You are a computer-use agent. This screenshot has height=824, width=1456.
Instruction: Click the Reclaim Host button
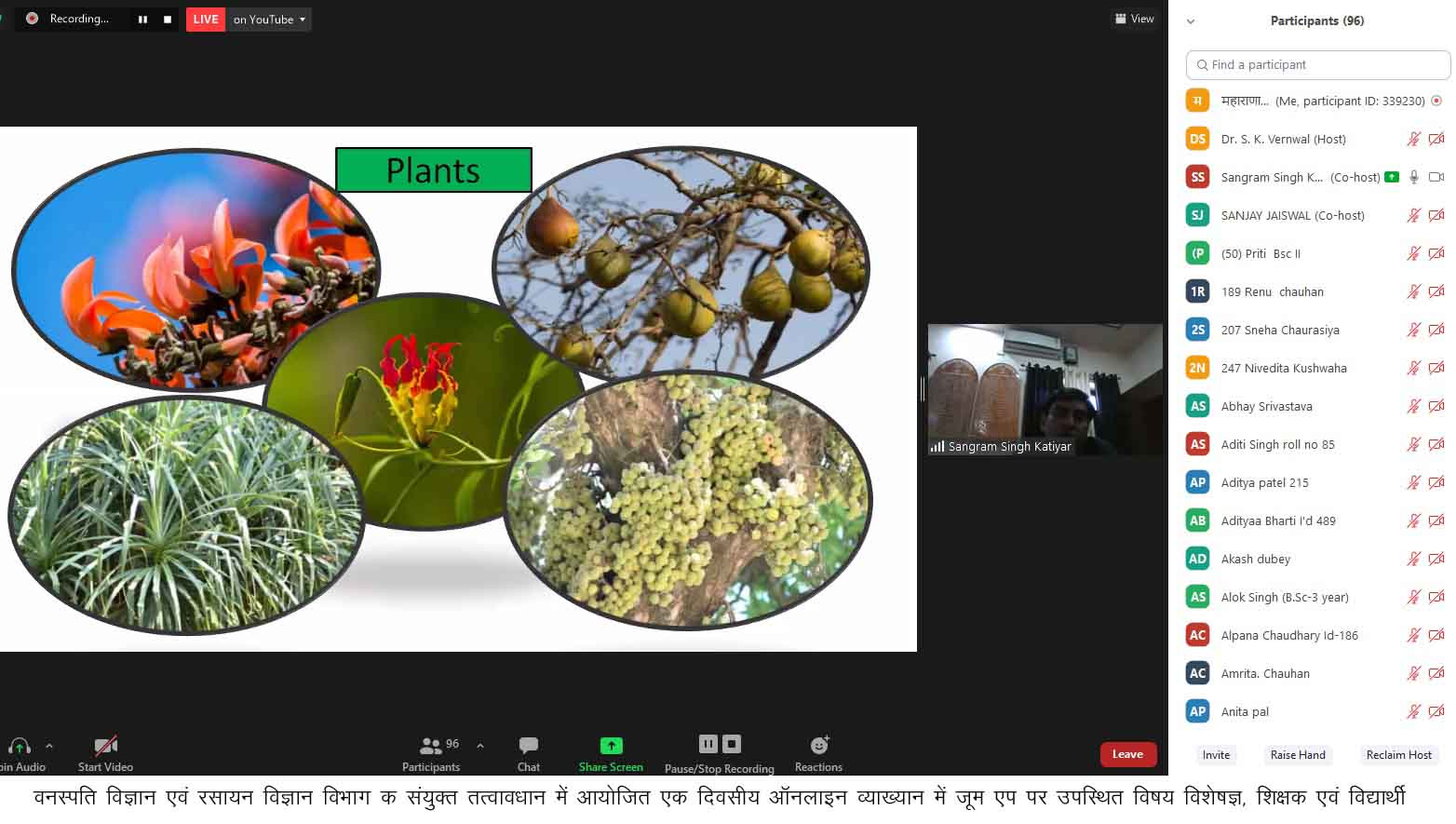pos(1398,755)
